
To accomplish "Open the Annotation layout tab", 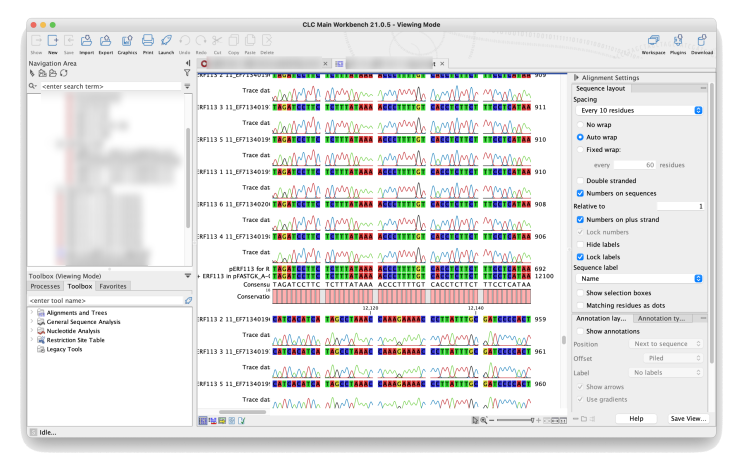I will (x=601, y=318).
